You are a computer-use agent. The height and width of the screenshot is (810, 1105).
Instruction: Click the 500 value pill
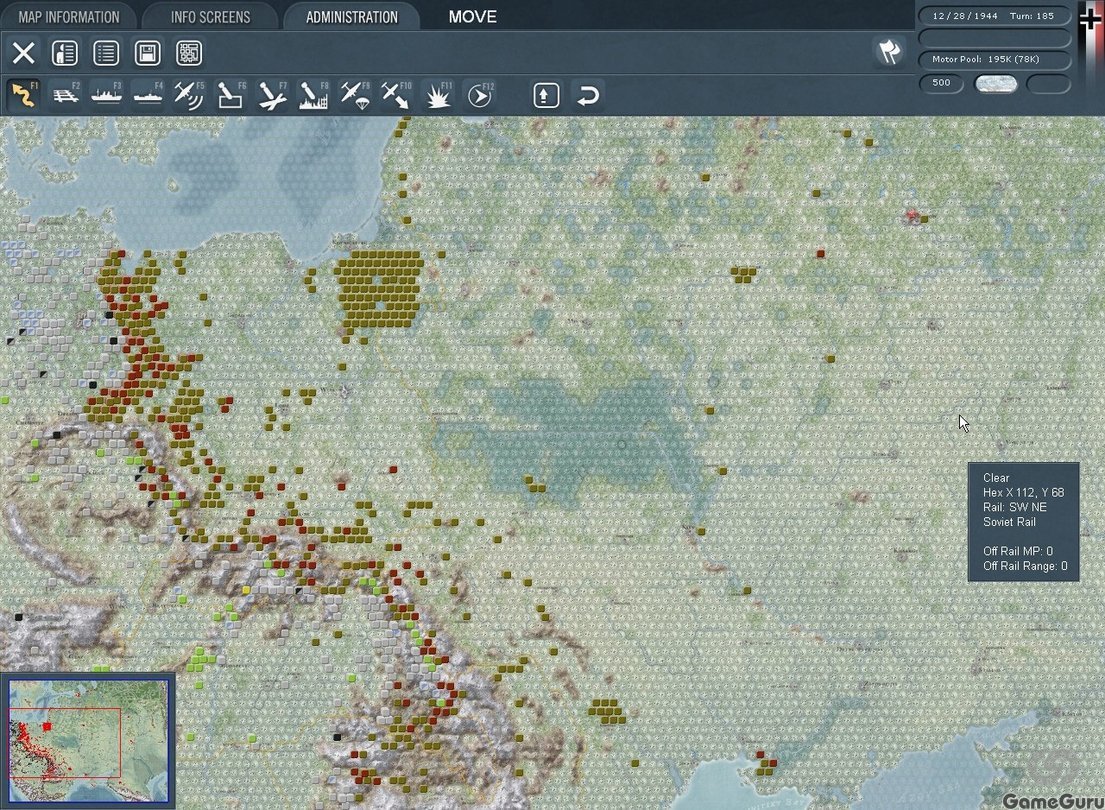point(942,83)
